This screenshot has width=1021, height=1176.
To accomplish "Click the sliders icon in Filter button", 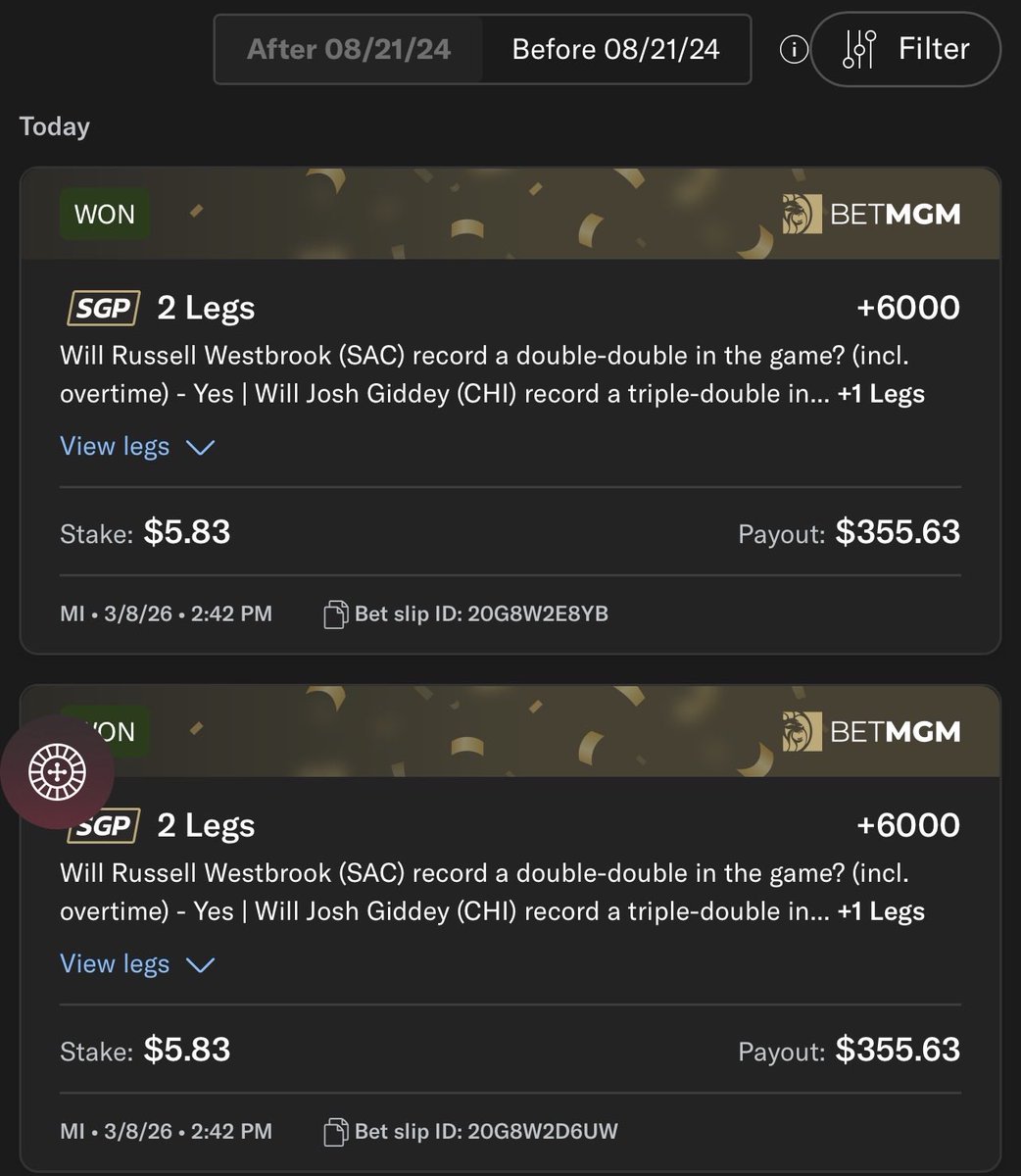I will 858,49.
